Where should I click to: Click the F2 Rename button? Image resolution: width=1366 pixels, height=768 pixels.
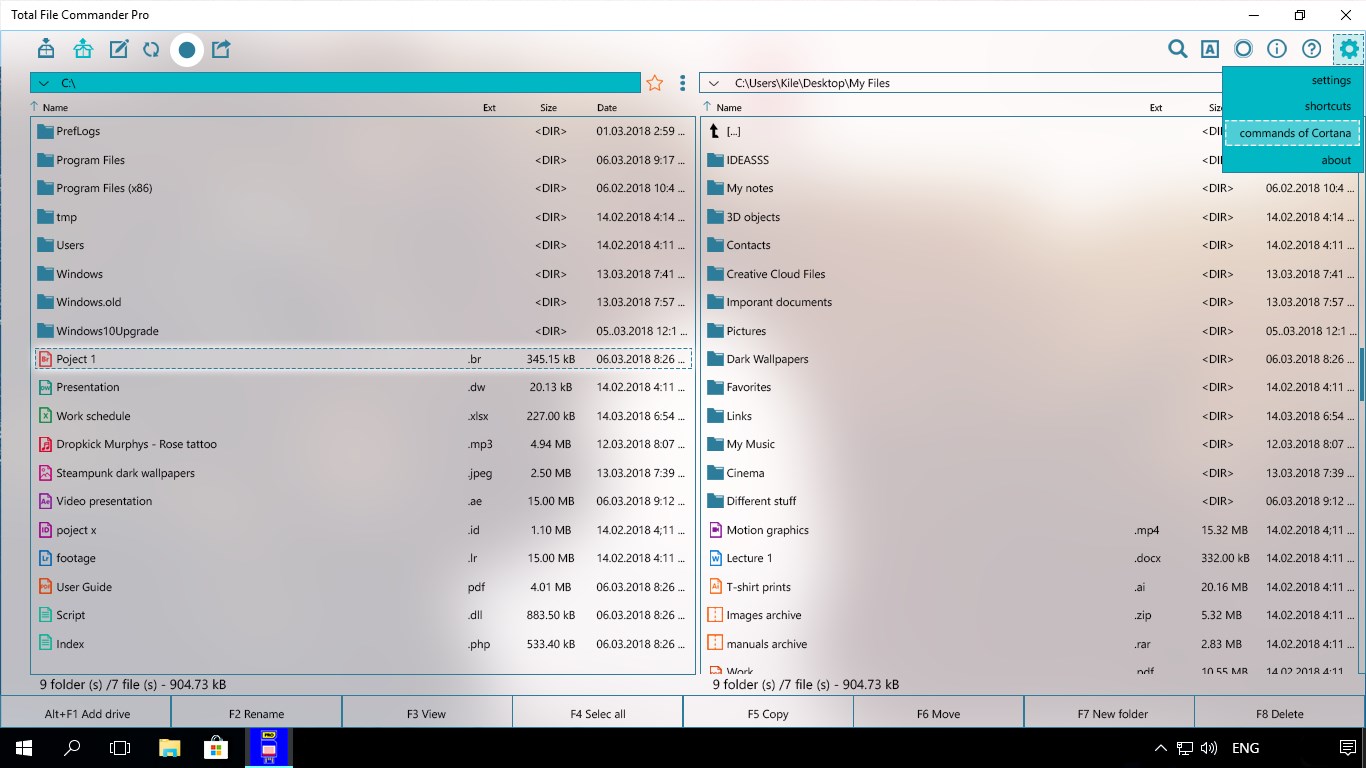tap(257, 713)
